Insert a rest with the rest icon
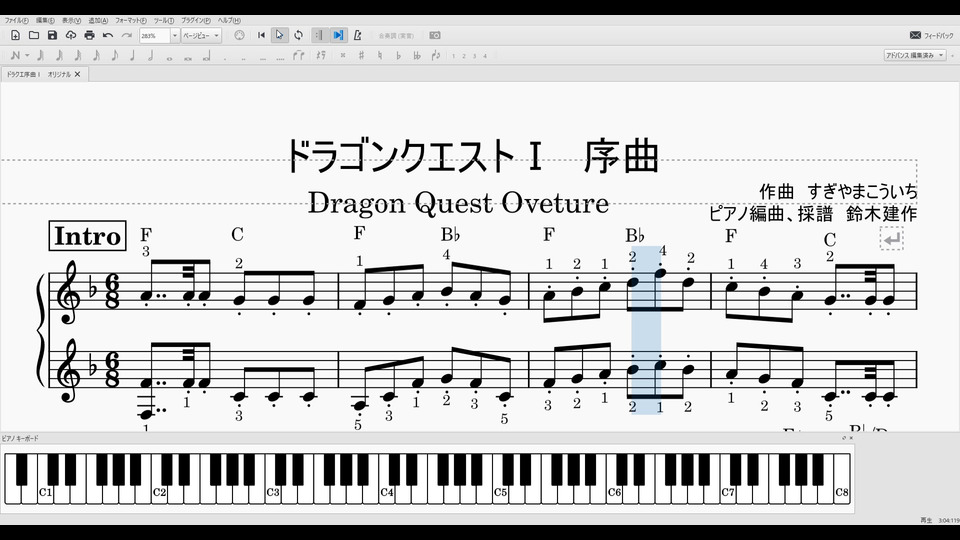The width and height of the screenshot is (960, 540). click(x=321, y=56)
